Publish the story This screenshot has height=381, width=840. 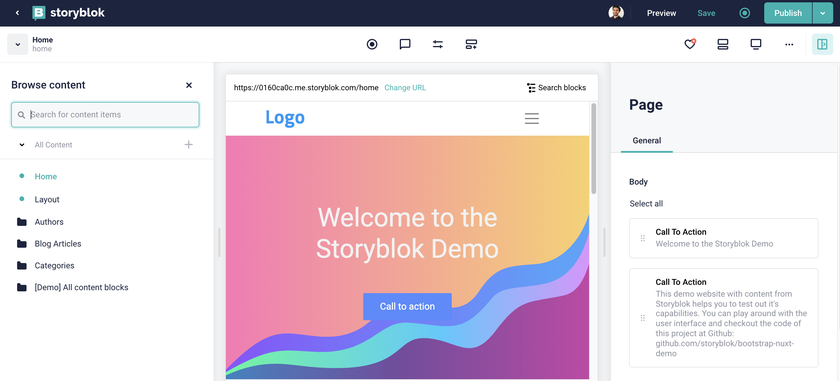pos(788,13)
